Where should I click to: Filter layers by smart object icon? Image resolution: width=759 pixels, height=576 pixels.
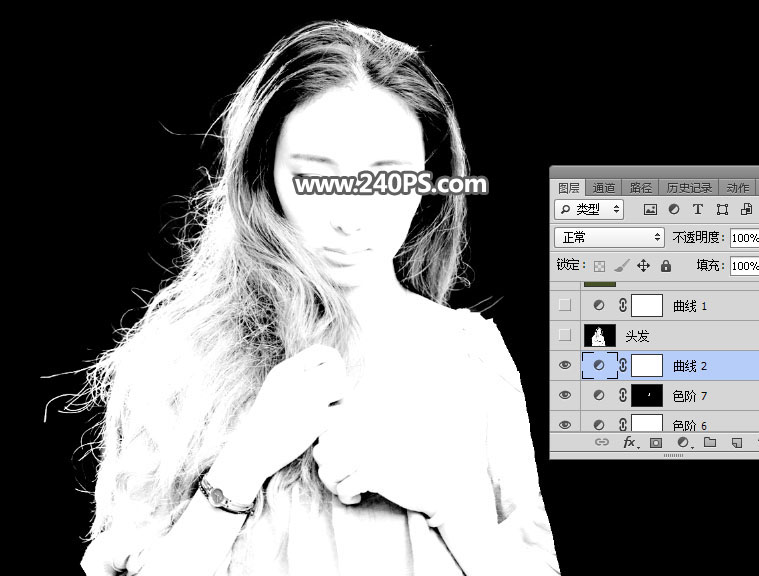(x=746, y=209)
